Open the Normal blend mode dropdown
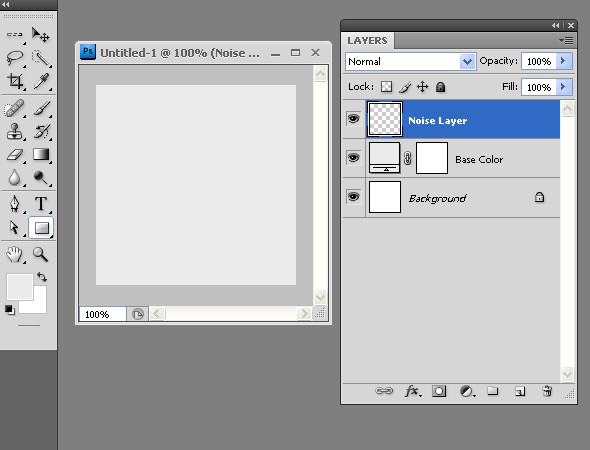The width and height of the screenshot is (590, 450). (x=411, y=61)
